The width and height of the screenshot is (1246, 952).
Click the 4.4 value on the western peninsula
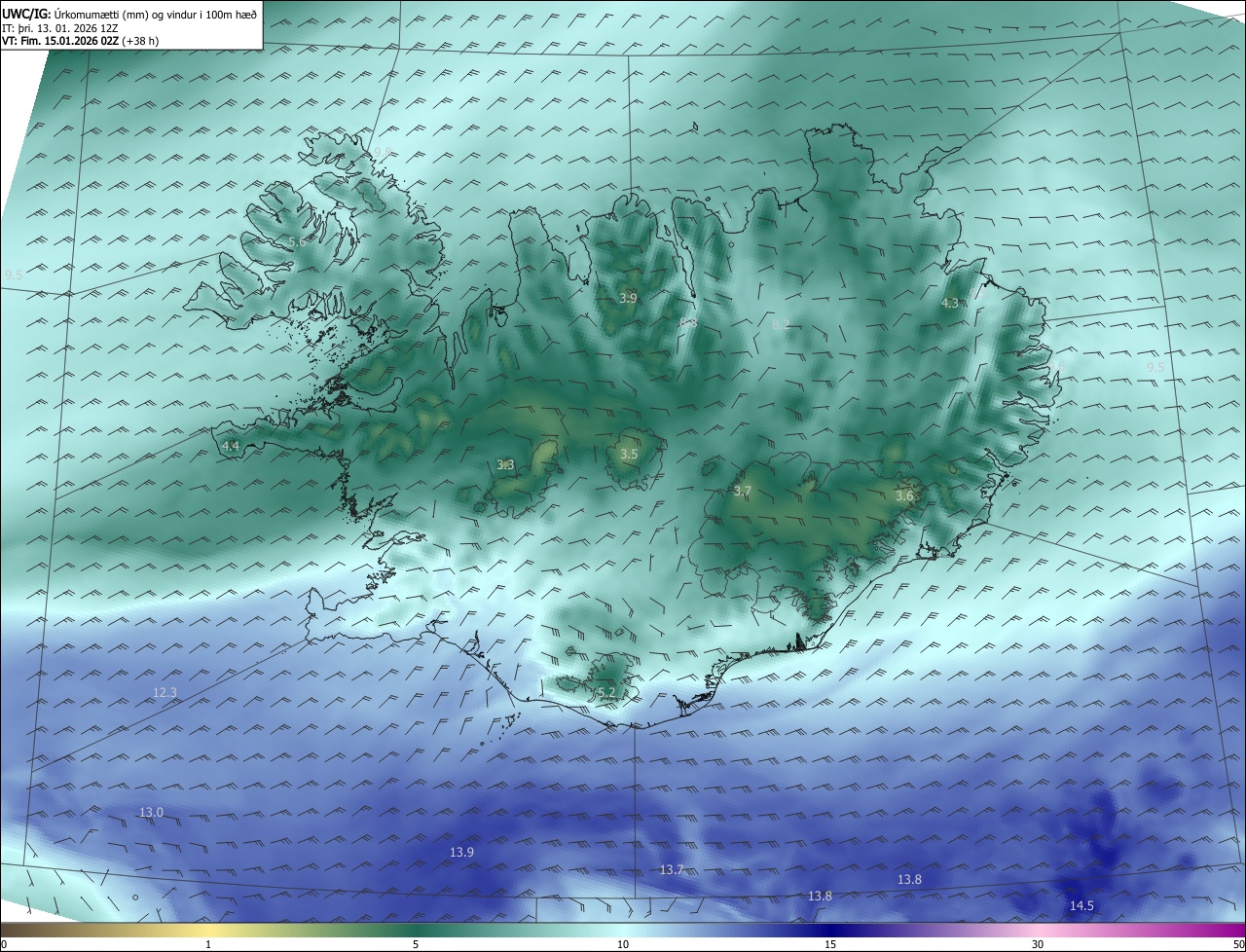tap(231, 446)
